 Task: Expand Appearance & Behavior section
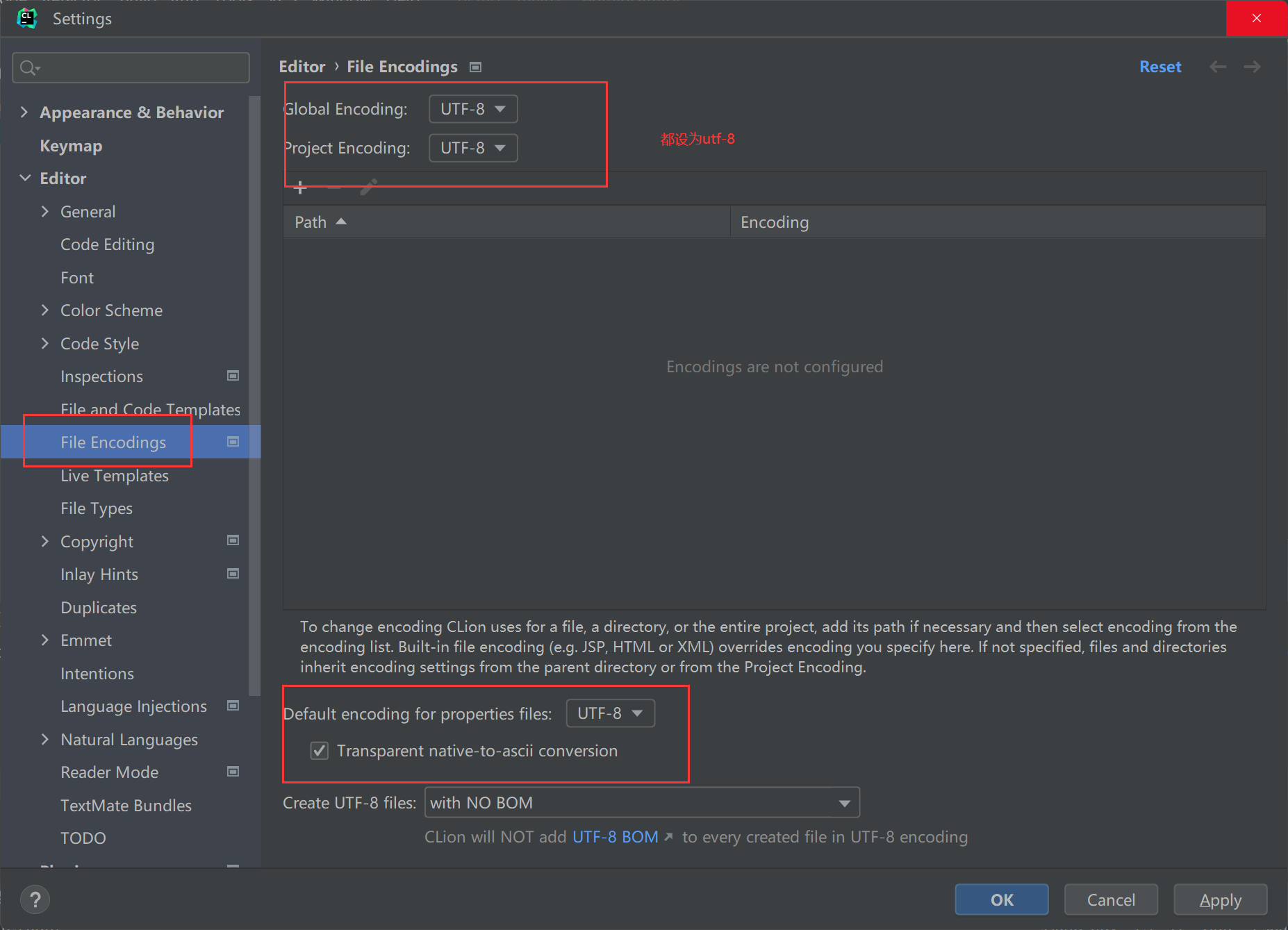[x=24, y=113]
